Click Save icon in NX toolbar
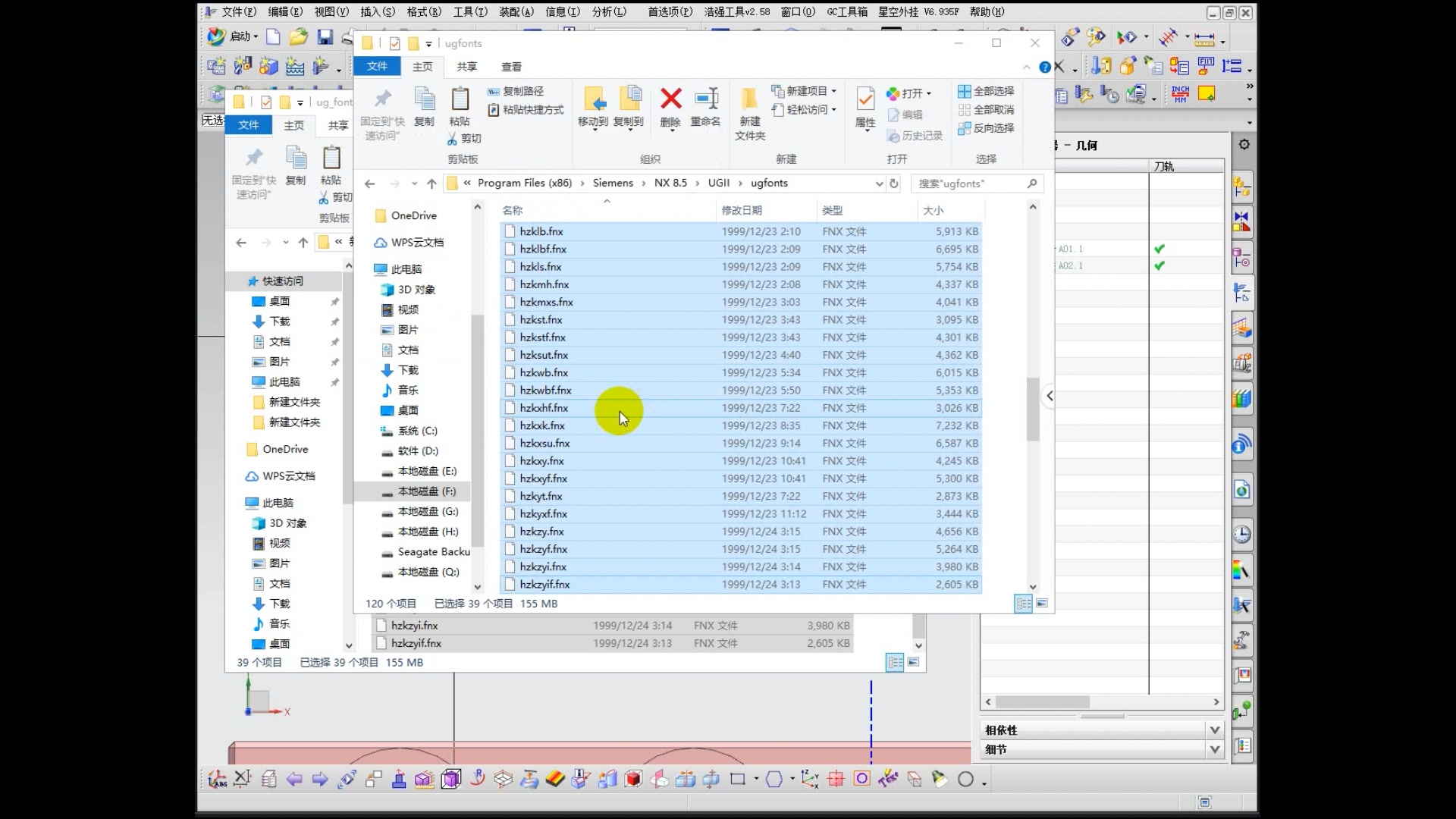 (325, 37)
